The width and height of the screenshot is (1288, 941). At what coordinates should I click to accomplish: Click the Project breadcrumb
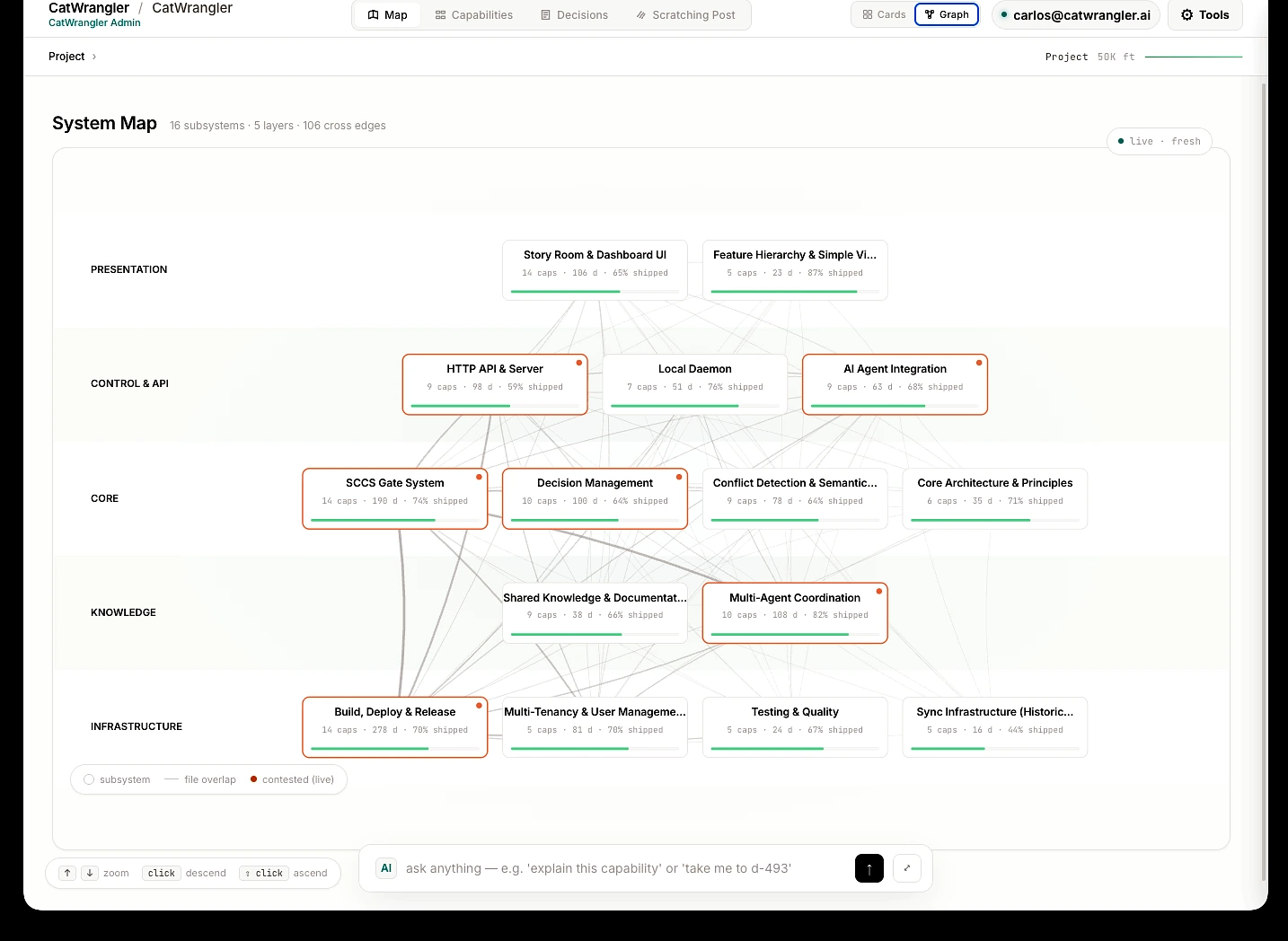tap(66, 57)
